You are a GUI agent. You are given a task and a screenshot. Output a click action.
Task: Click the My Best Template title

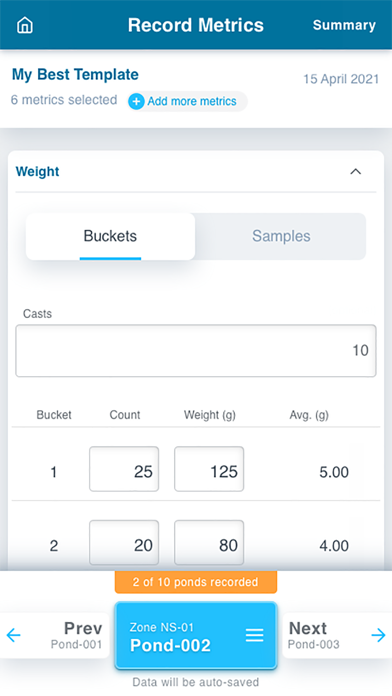click(x=75, y=74)
